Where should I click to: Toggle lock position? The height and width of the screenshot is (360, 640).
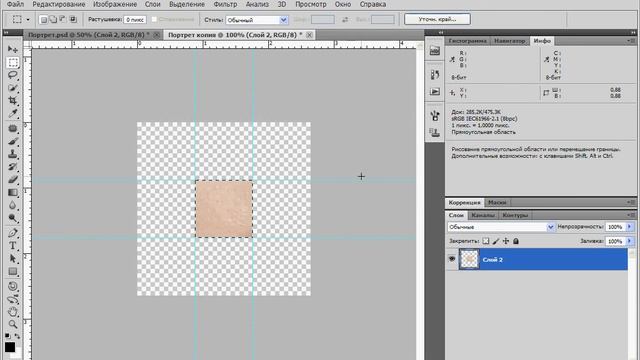coord(506,241)
